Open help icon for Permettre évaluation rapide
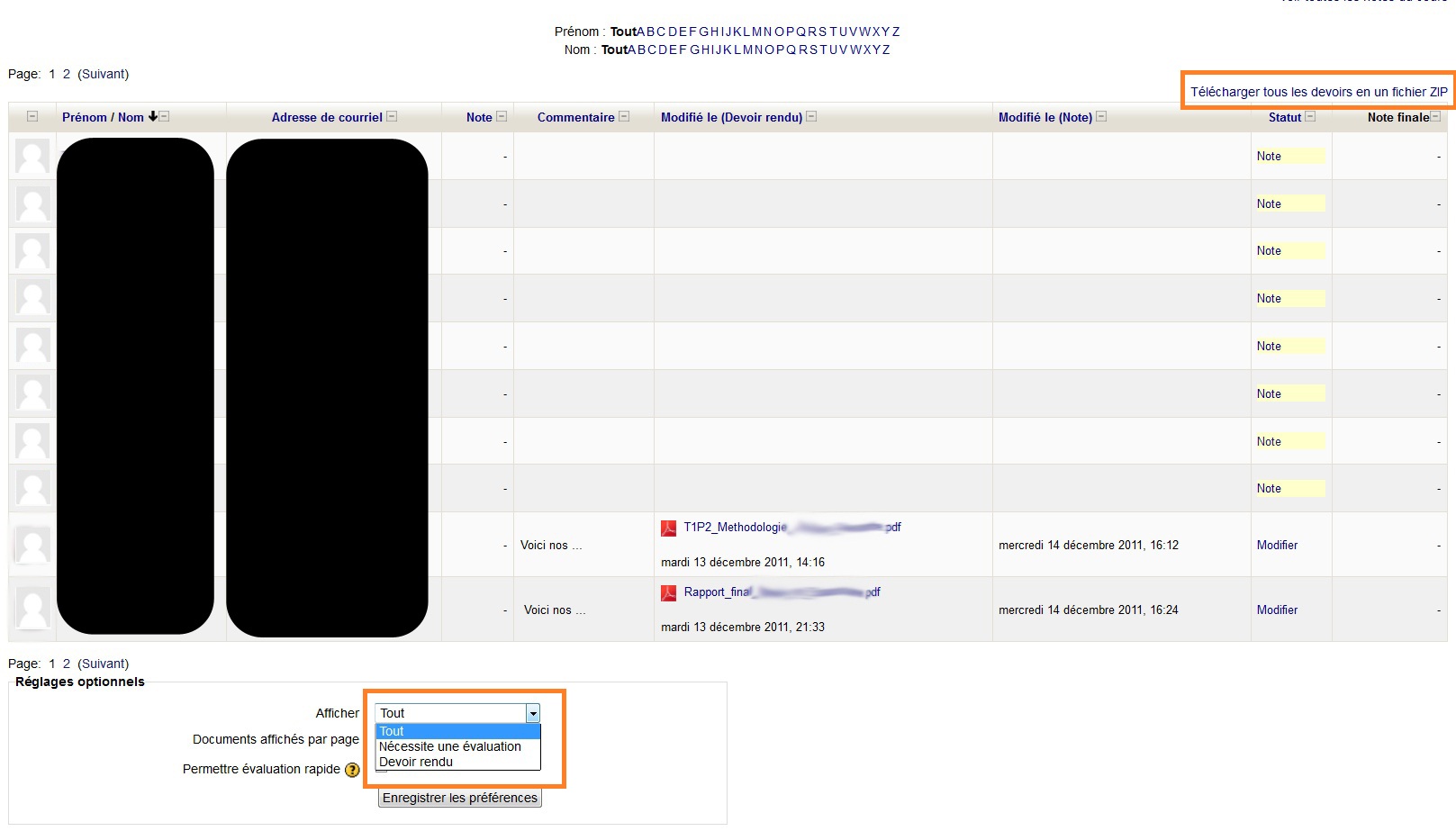Screen dimensions: 1456x831 (352, 770)
